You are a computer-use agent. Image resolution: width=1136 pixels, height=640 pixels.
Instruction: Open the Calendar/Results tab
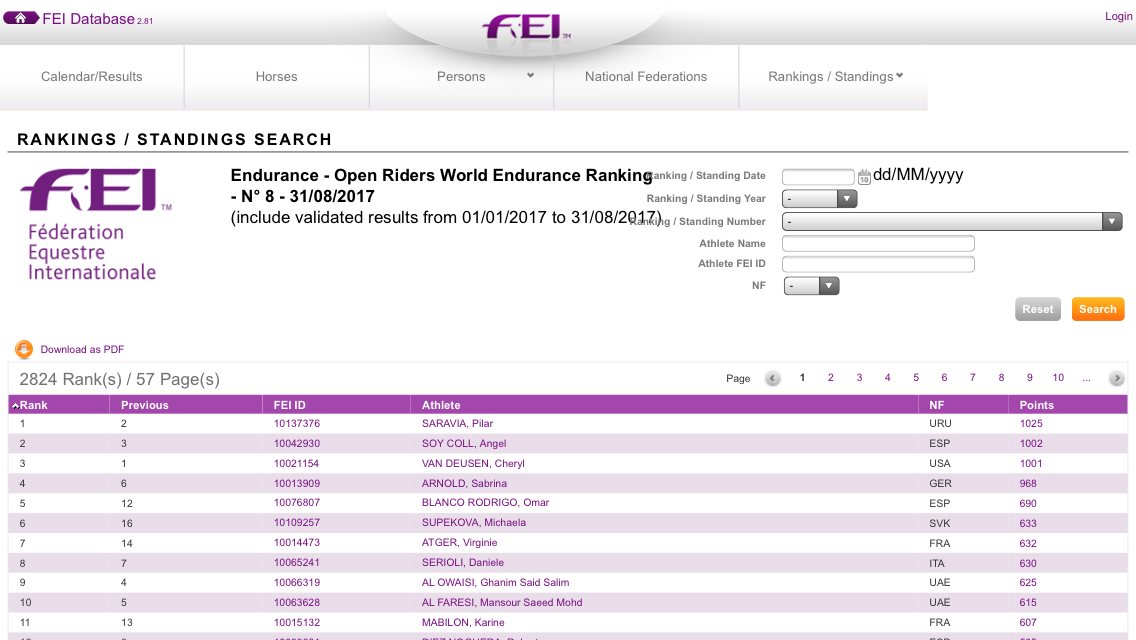coord(91,77)
